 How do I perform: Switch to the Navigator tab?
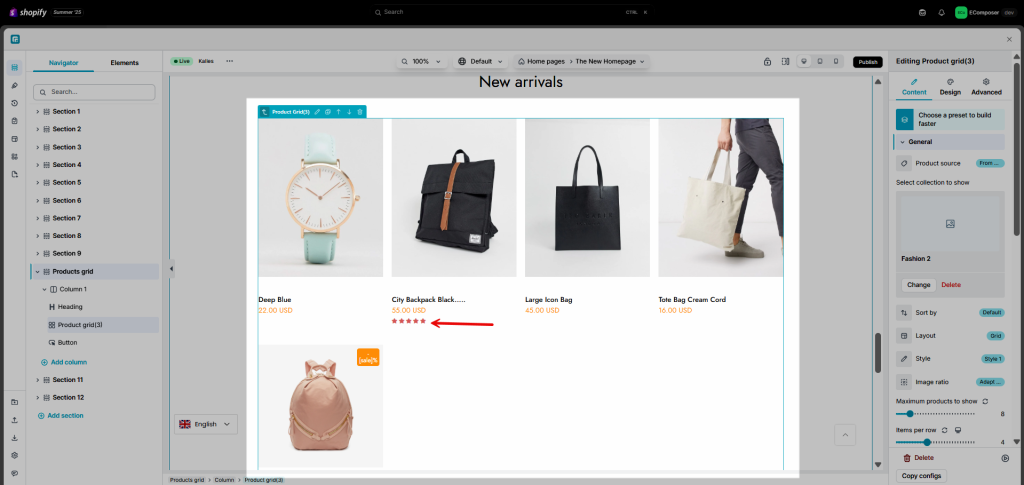64,63
